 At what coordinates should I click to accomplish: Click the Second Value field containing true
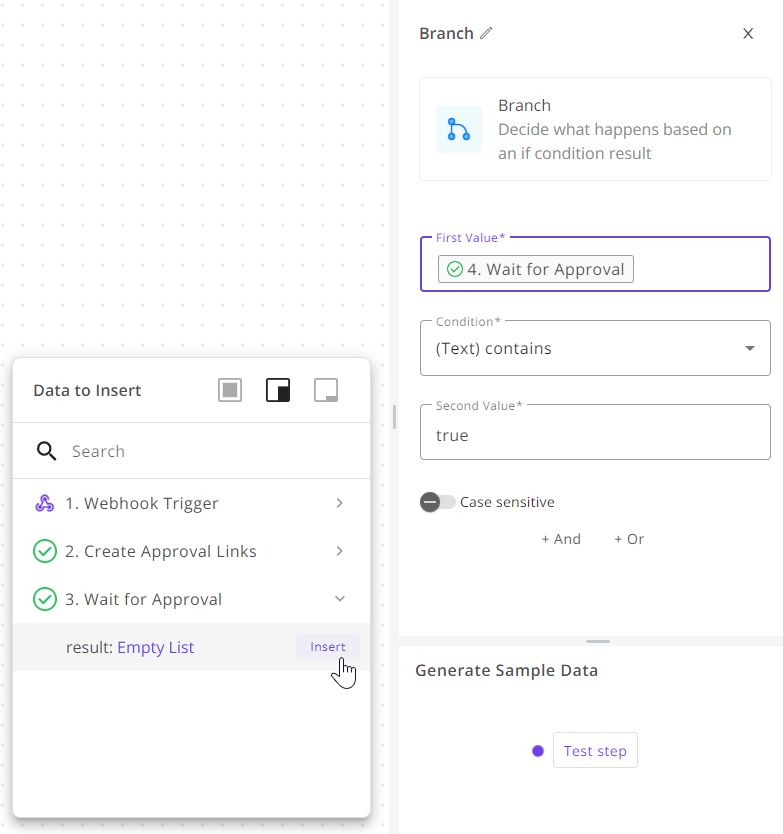595,435
